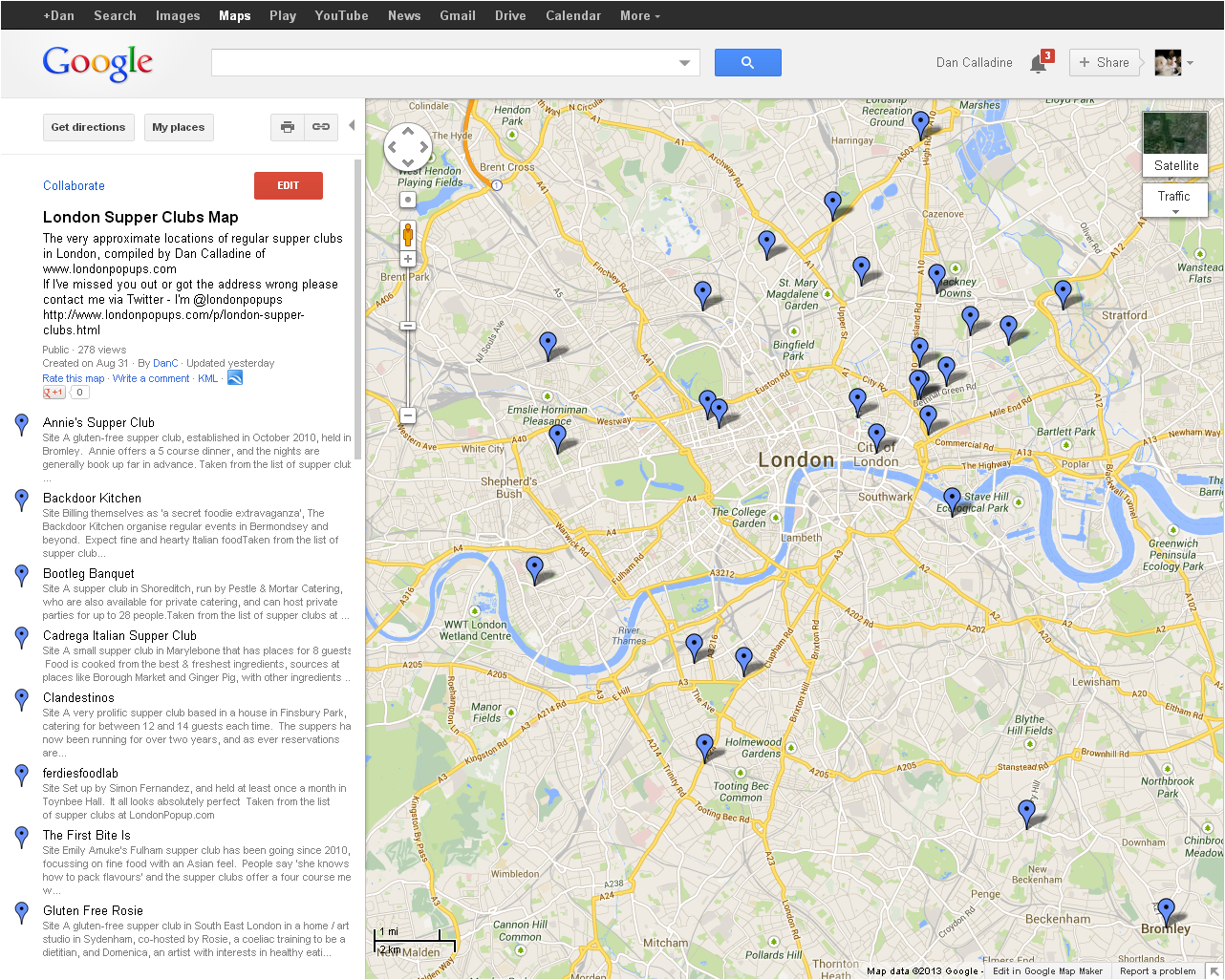
Task: Open Play from the top bar
Action: click(x=283, y=15)
